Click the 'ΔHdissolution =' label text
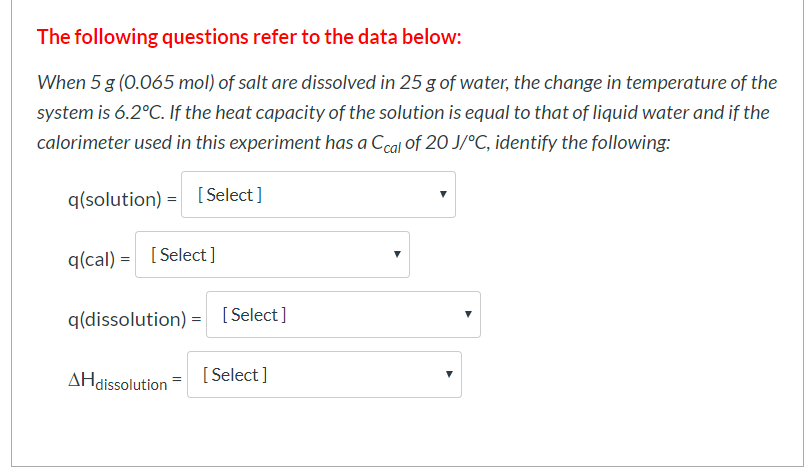 (x=124, y=381)
